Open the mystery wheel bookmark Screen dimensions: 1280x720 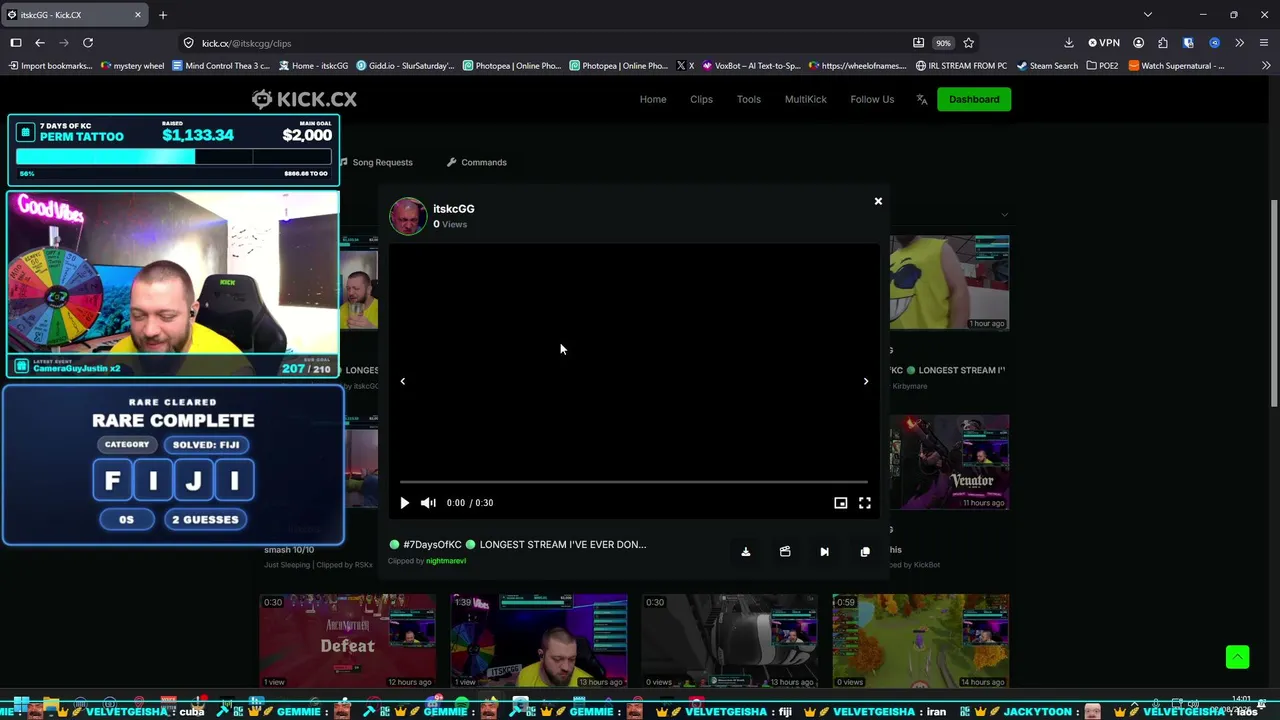point(133,66)
